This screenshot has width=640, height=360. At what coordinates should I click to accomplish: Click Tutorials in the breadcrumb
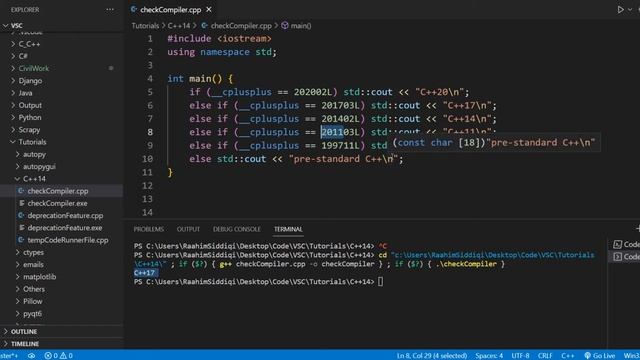[x=145, y=26]
